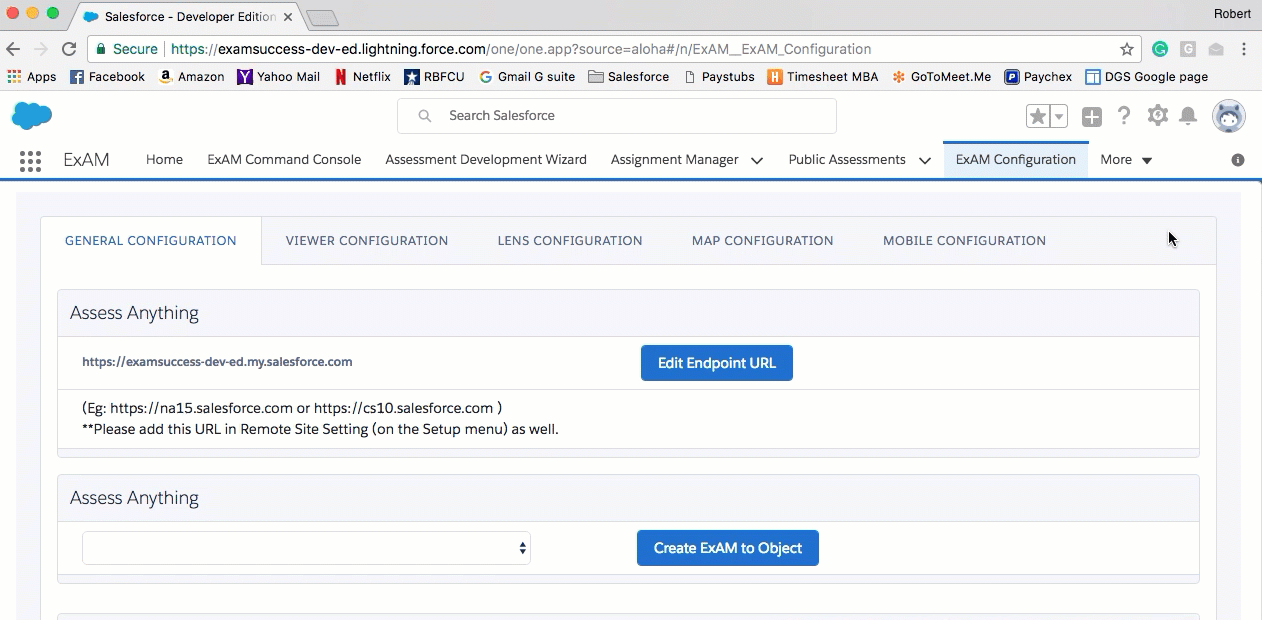1262x620 pixels.
Task: Expand the Public Assessments chevron
Action: coord(925,161)
